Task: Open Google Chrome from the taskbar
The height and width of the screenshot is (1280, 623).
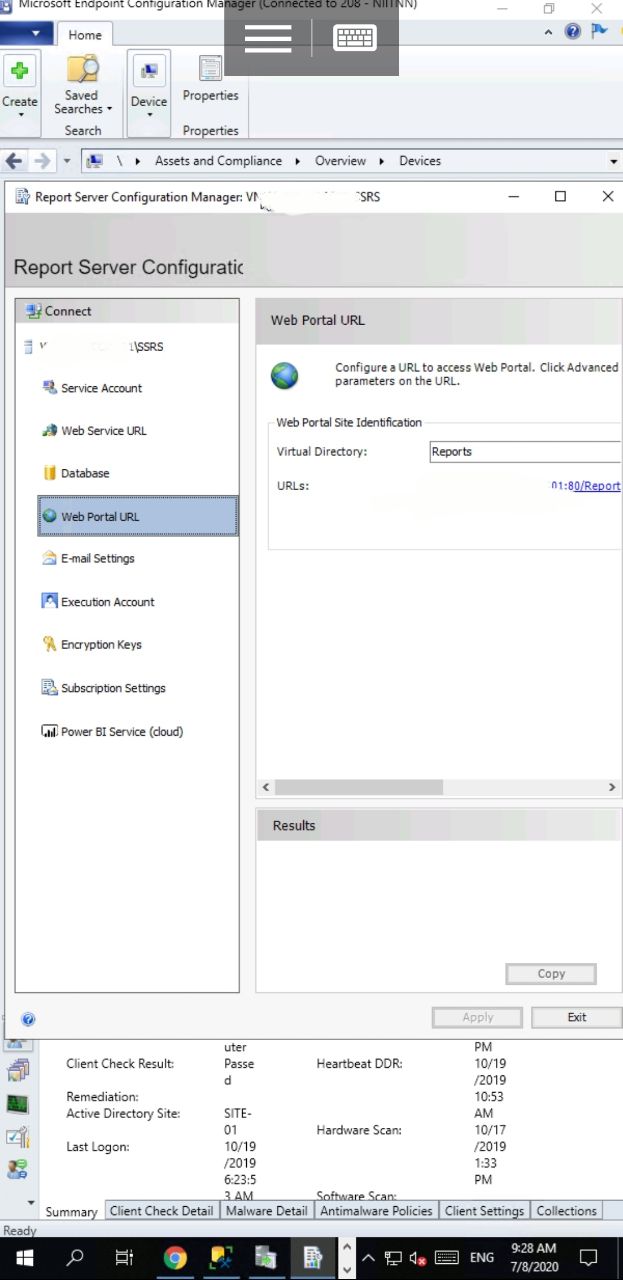Action: (x=174, y=1257)
